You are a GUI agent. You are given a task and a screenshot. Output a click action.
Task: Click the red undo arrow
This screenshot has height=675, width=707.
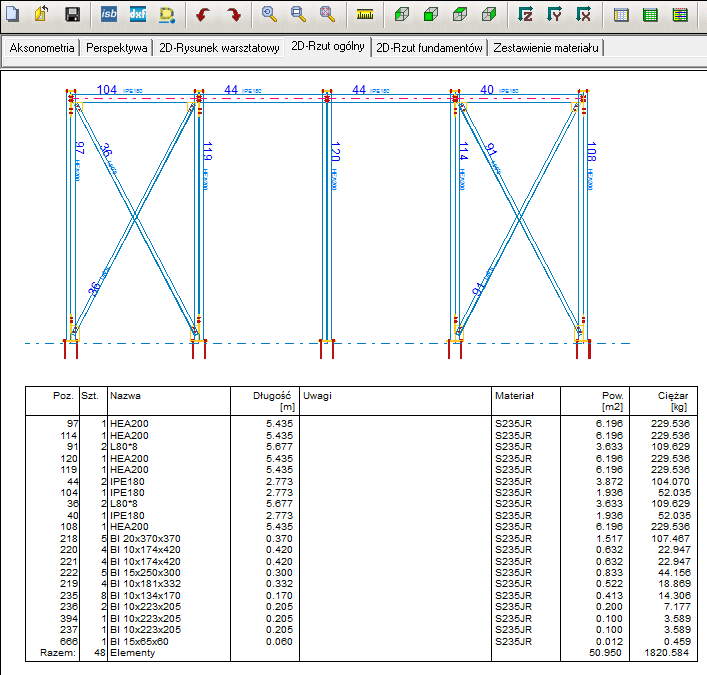[x=204, y=15]
